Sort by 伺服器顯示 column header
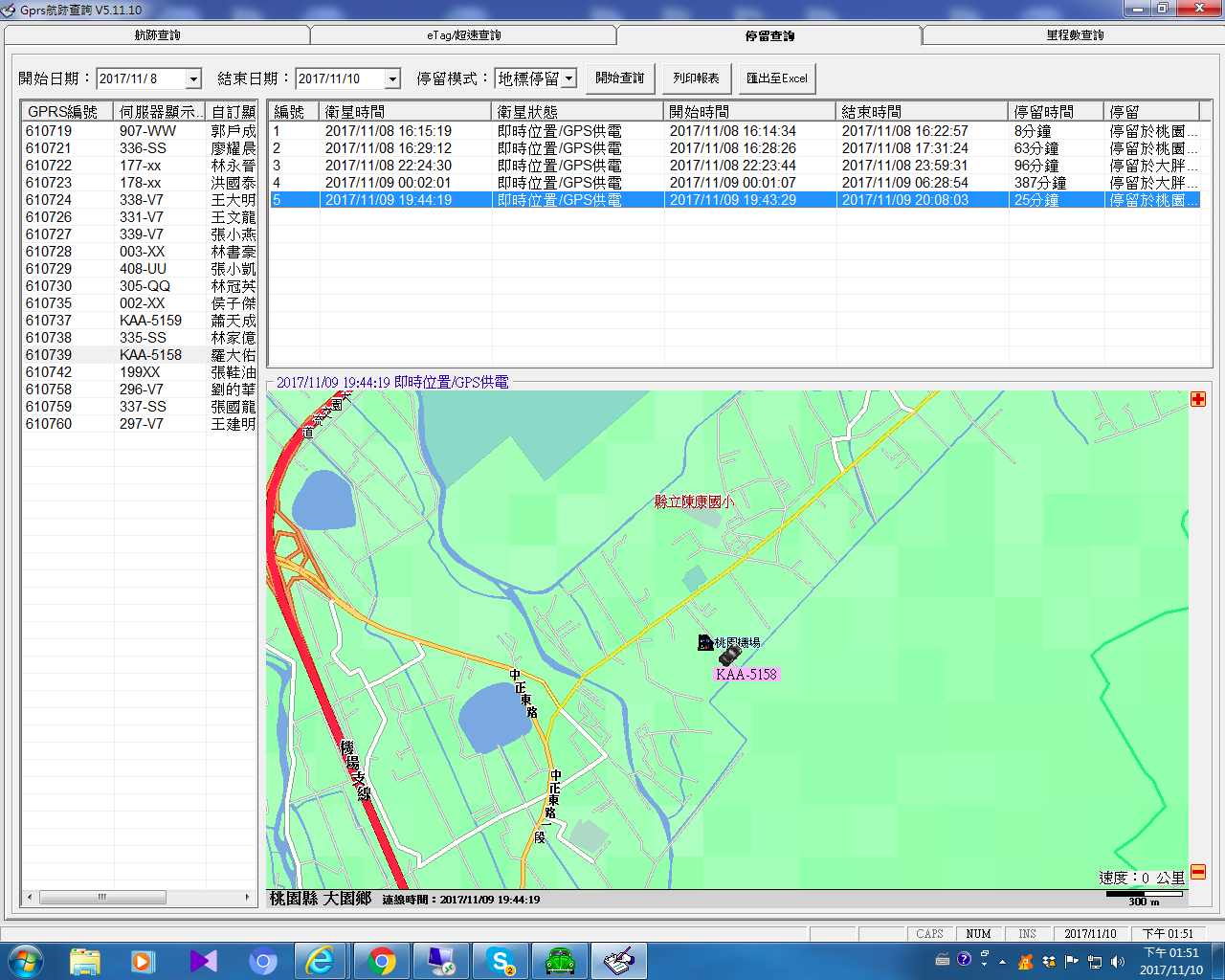The height and width of the screenshot is (980, 1225). 159,112
